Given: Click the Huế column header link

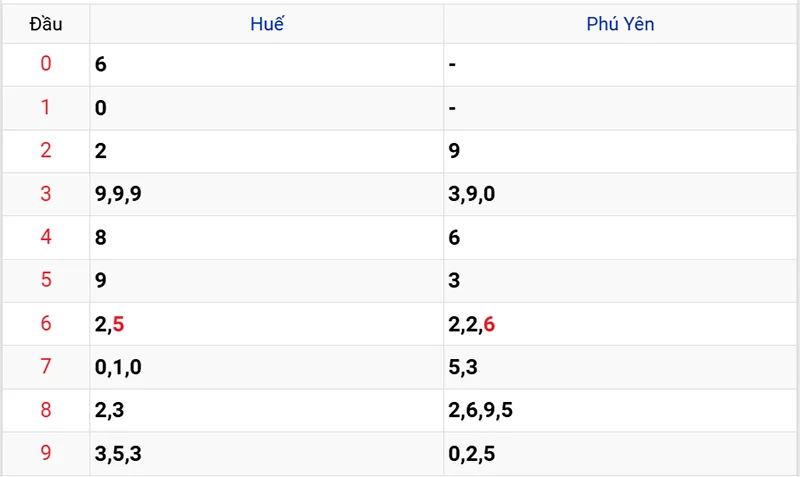Looking at the screenshot, I should tap(267, 24).
